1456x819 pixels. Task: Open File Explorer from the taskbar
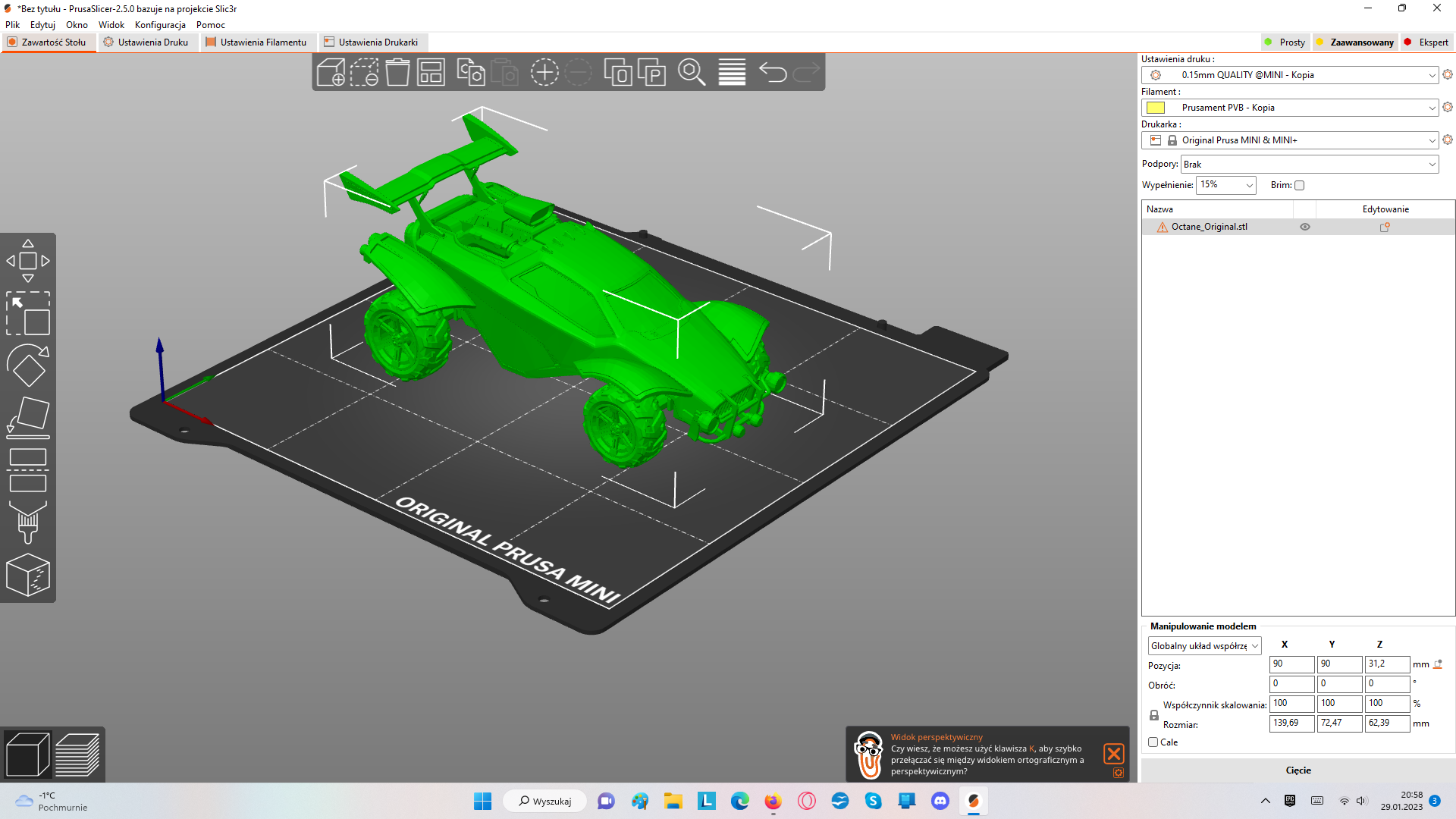[673, 801]
